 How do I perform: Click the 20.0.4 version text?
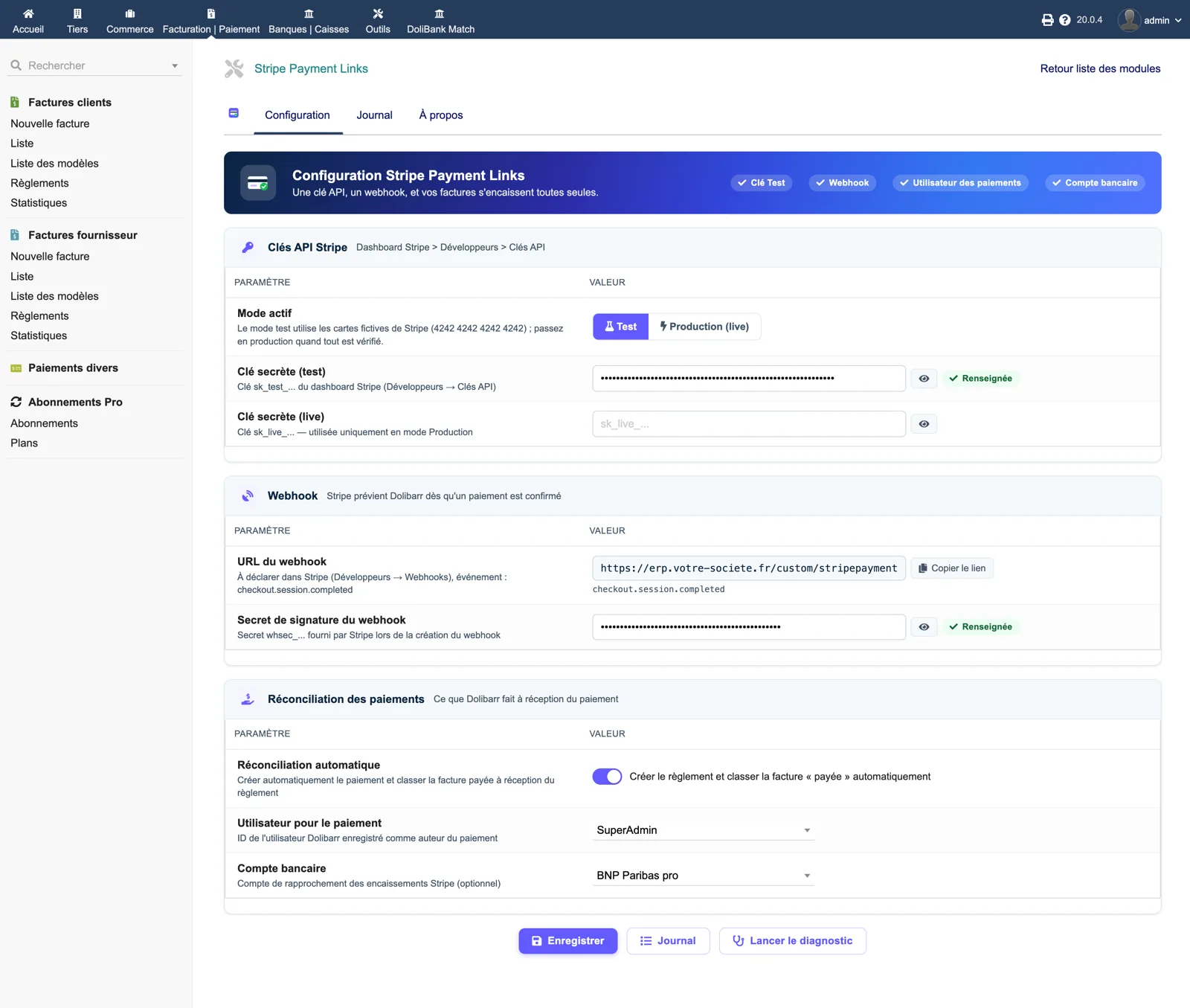tap(1090, 20)
